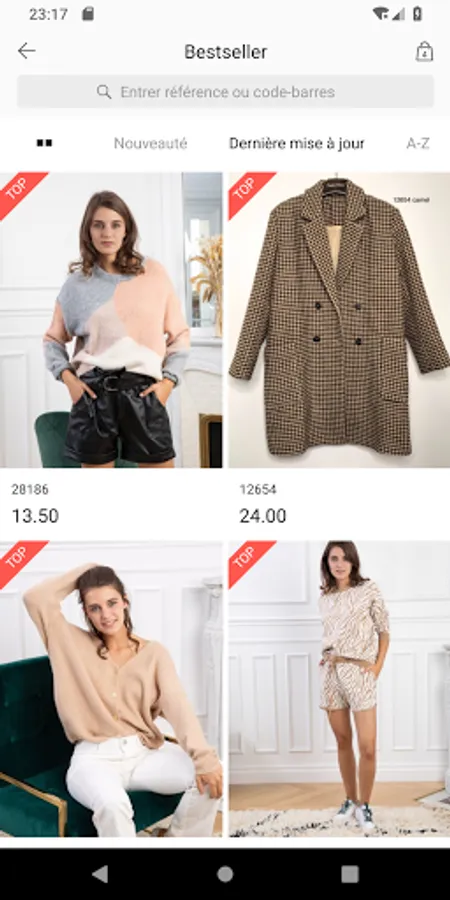Select Dernière mise à jour sort tab
The image size is (450, 900).
297,143
